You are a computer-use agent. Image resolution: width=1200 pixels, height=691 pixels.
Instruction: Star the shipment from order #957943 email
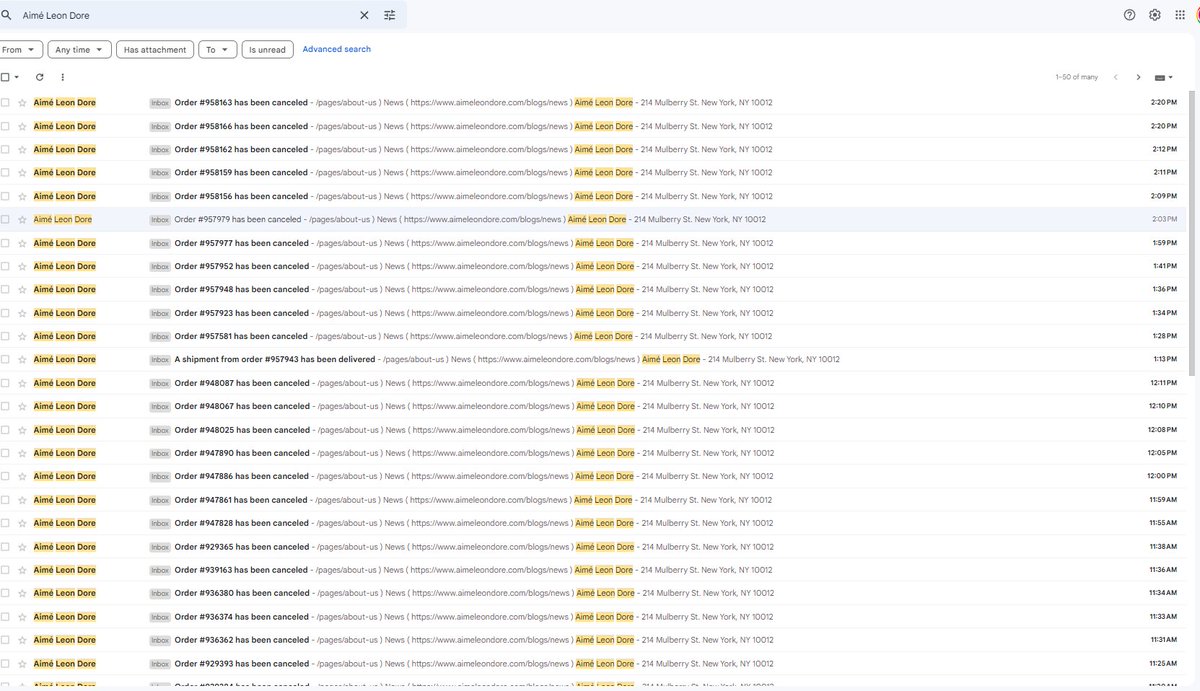(22, 360)
